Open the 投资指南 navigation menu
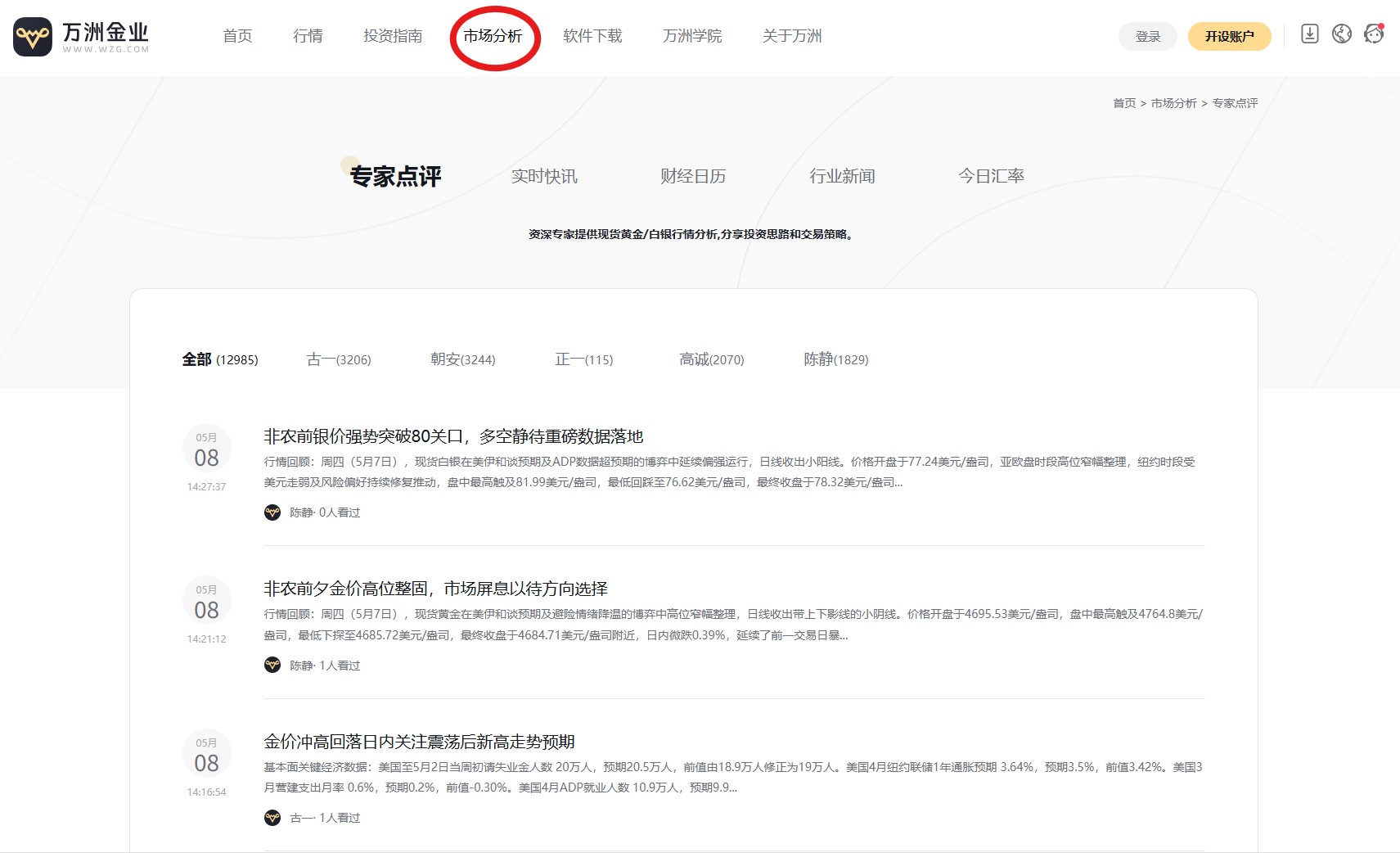This screenshot has height=853, width=1400. tap(393, 36)
